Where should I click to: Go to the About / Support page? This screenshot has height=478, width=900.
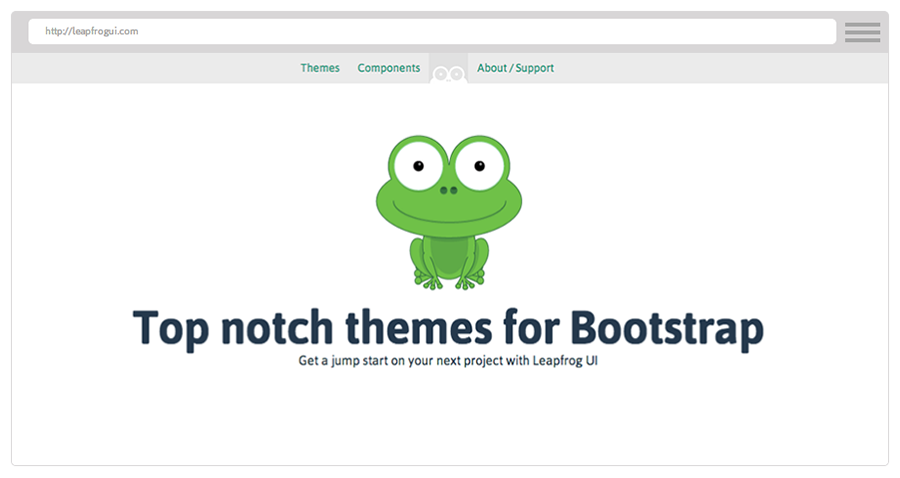[x=515, y=68]
